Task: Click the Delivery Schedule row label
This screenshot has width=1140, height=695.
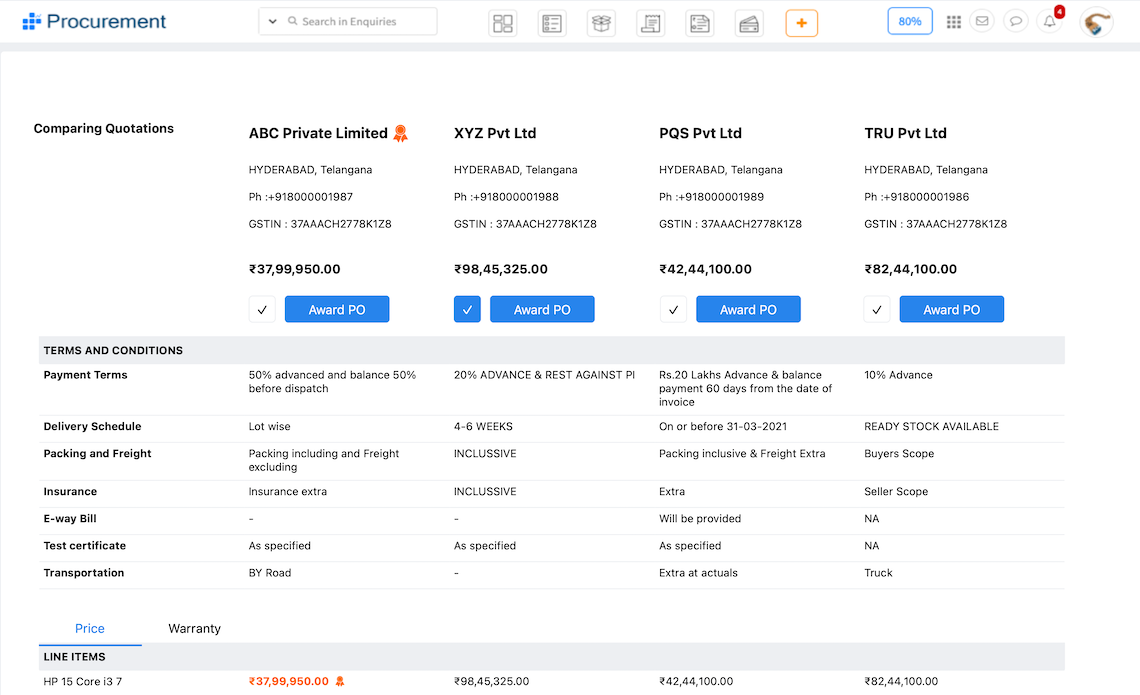Action: point(92,427)
